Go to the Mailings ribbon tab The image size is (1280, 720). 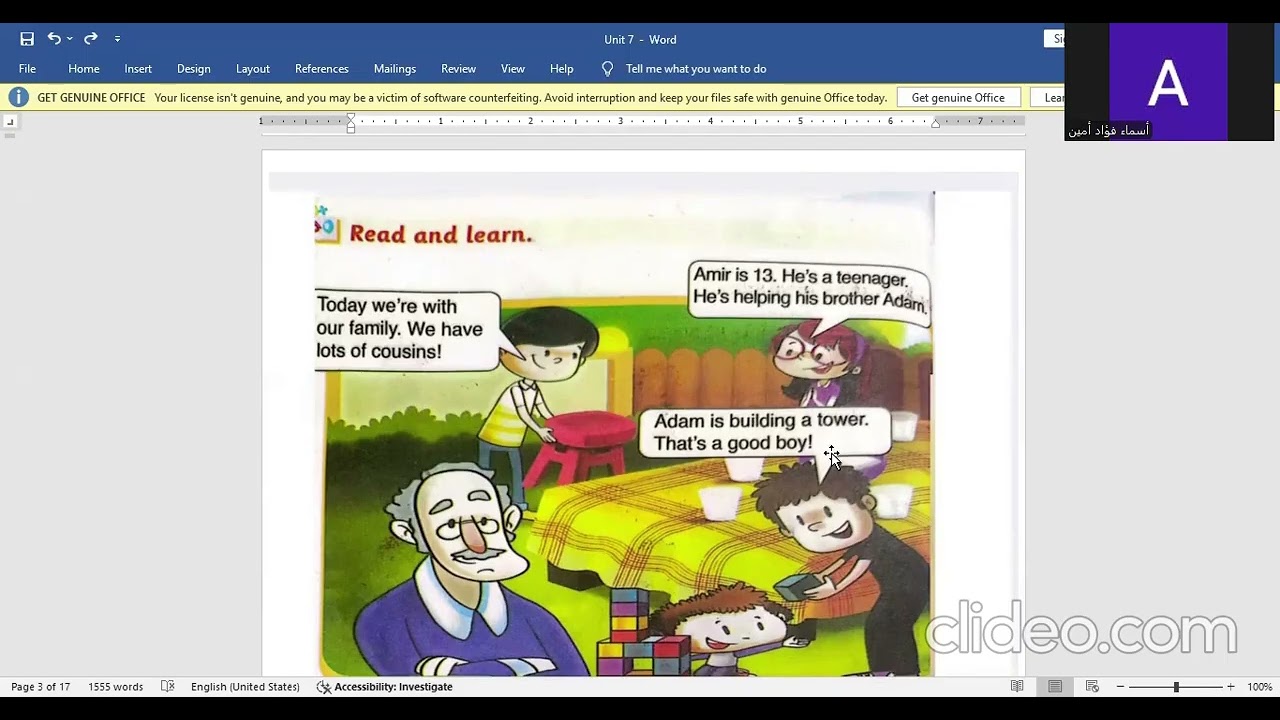[395, 69]
